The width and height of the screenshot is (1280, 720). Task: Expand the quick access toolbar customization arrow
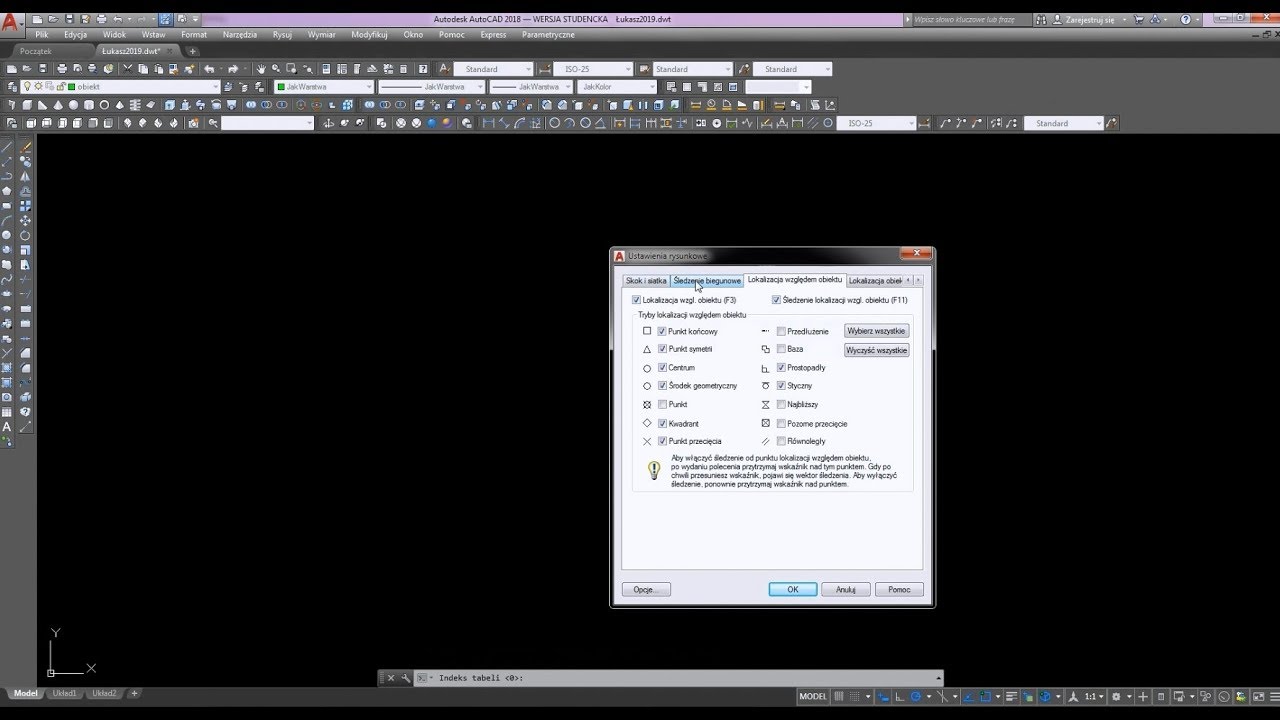click(195, 19)
